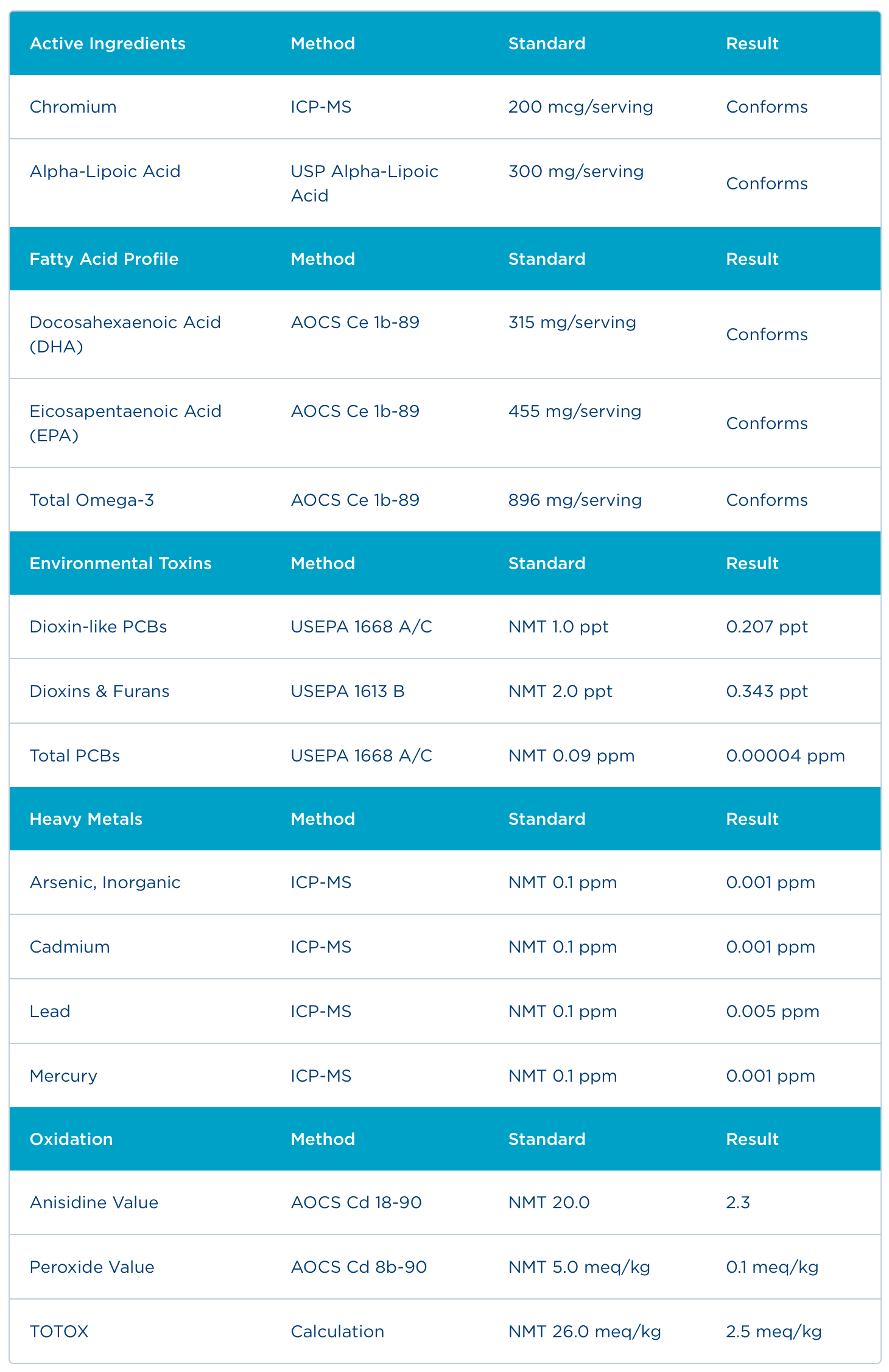The width and height of the screenshot is (889, 1372).
Task: Select the AOCS Cd 18-90 method cell
Action: coord(356,1203)
